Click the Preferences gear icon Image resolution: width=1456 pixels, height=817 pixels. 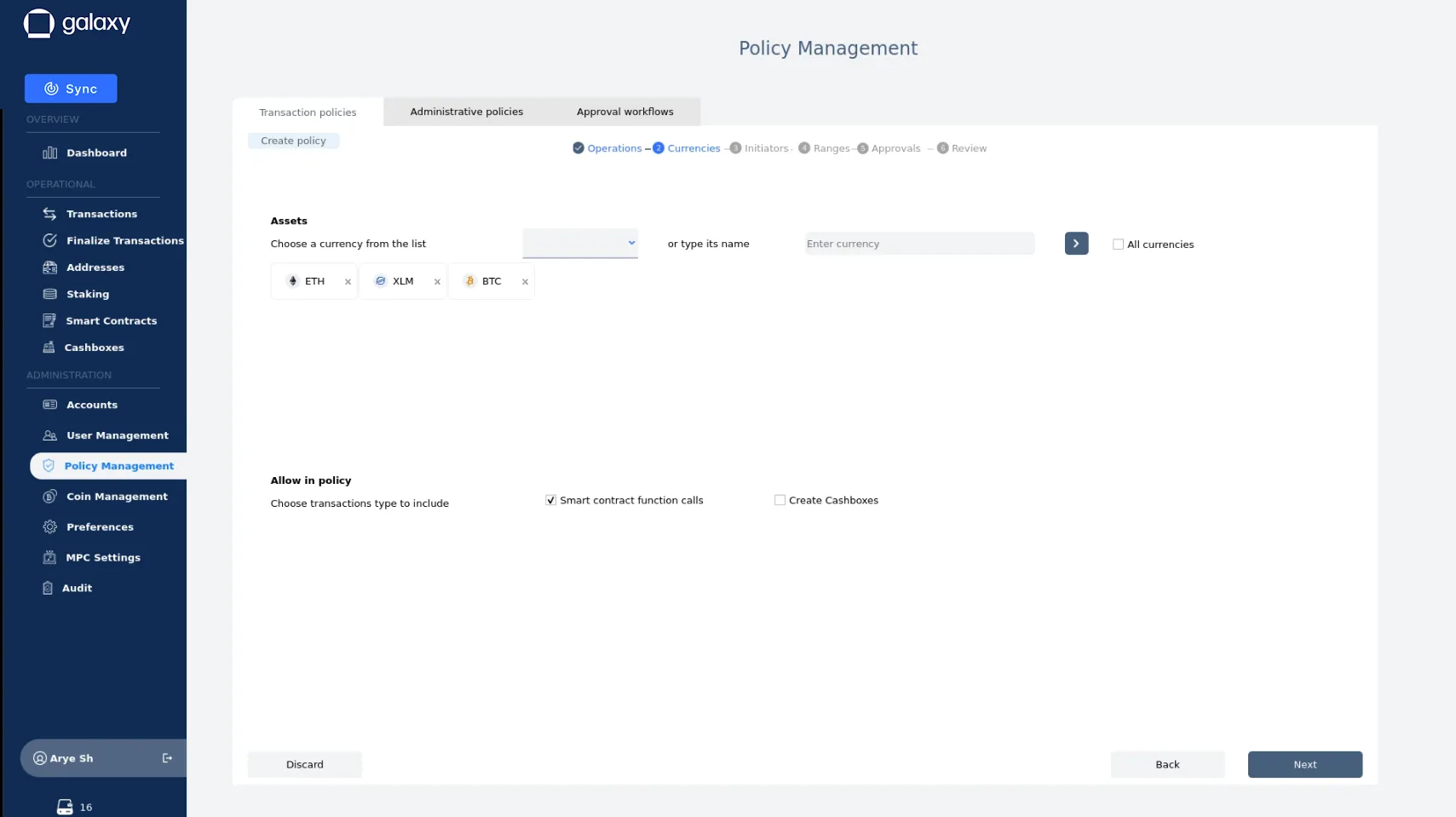click(x=49, y=527)
